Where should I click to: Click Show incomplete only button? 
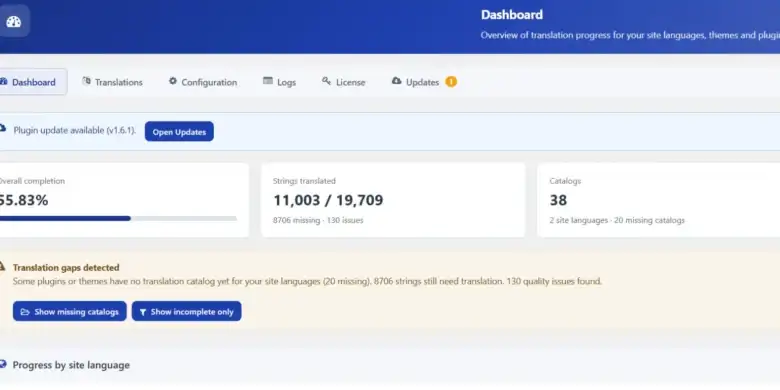187,311
